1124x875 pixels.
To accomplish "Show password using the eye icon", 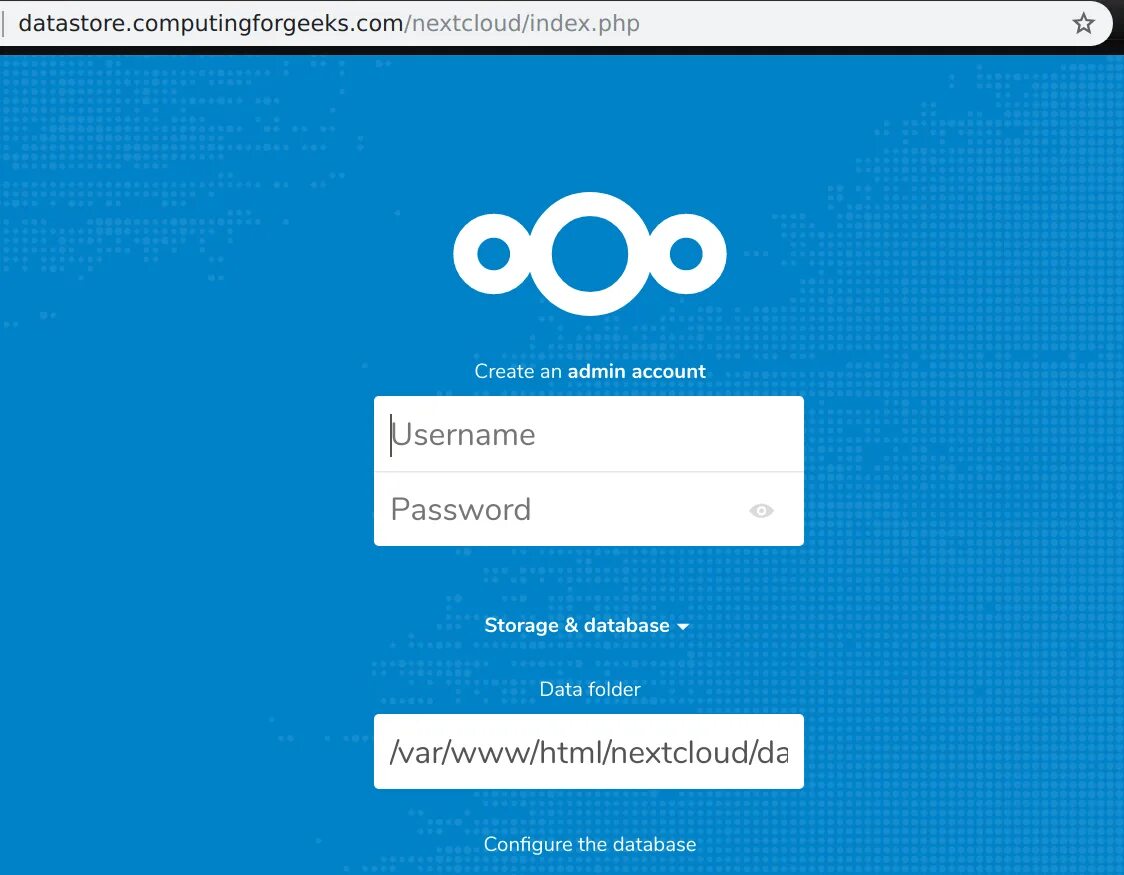I will [761, 510].
